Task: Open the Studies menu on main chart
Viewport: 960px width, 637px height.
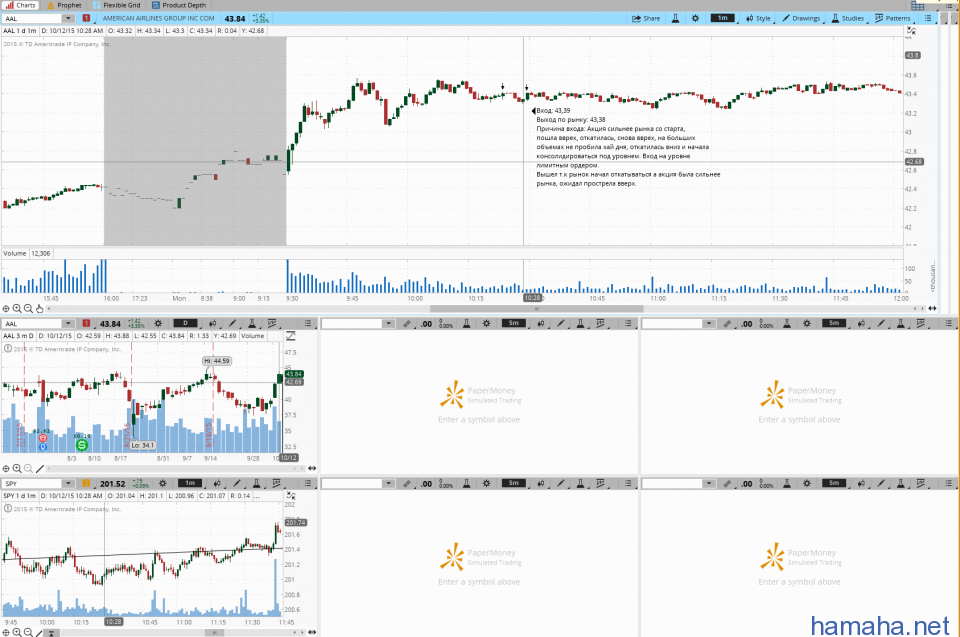Action: coord(848,18)
